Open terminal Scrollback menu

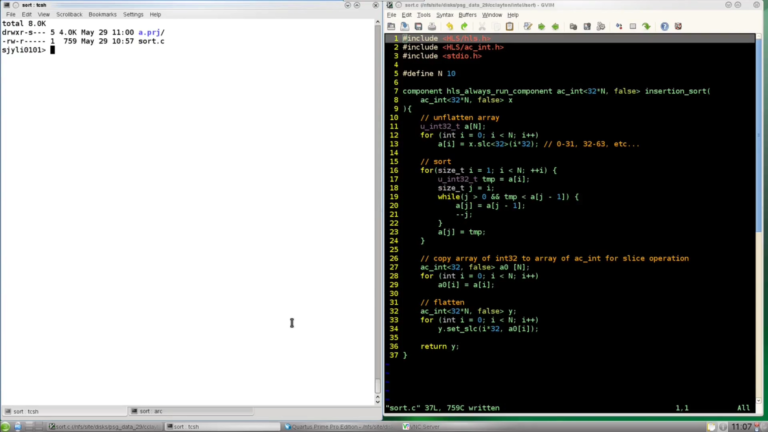click(69, 14)
